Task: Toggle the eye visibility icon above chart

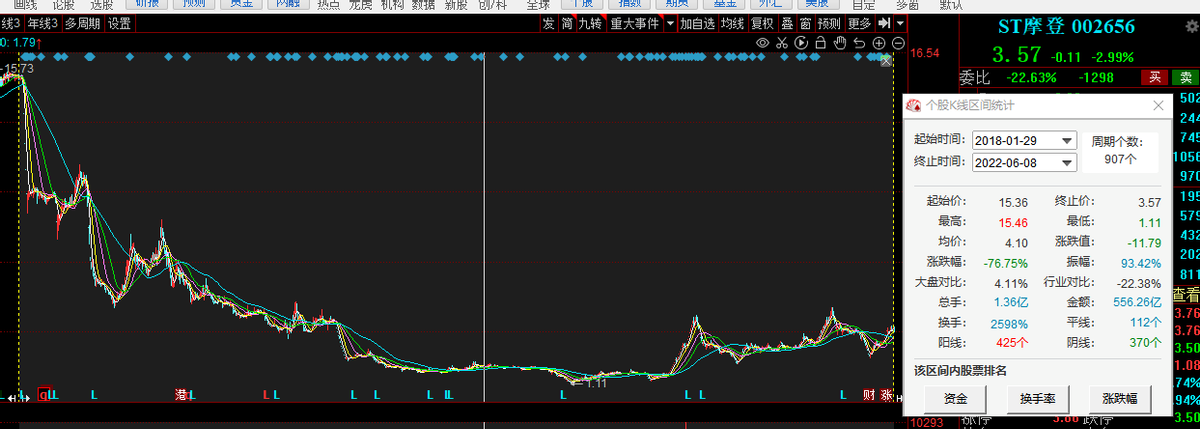Action: coord(762,43)
